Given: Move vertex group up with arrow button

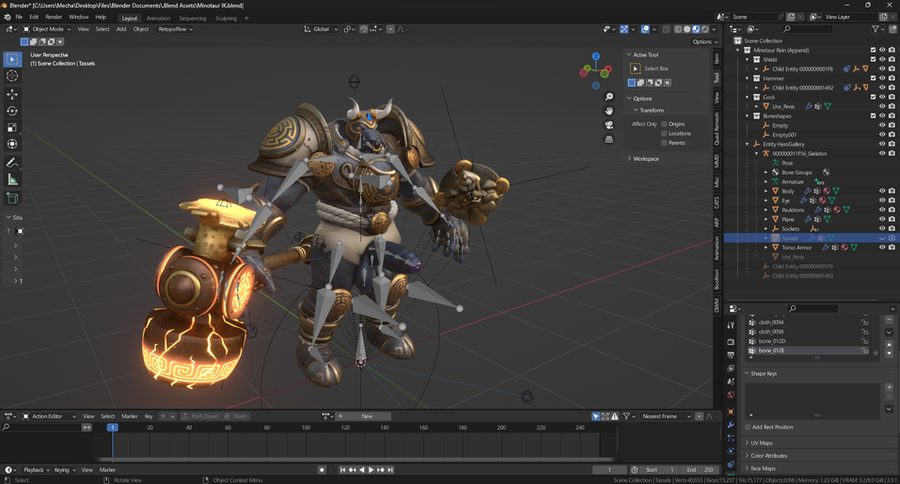Looking at the screenshot, I should tap(889, 344).
